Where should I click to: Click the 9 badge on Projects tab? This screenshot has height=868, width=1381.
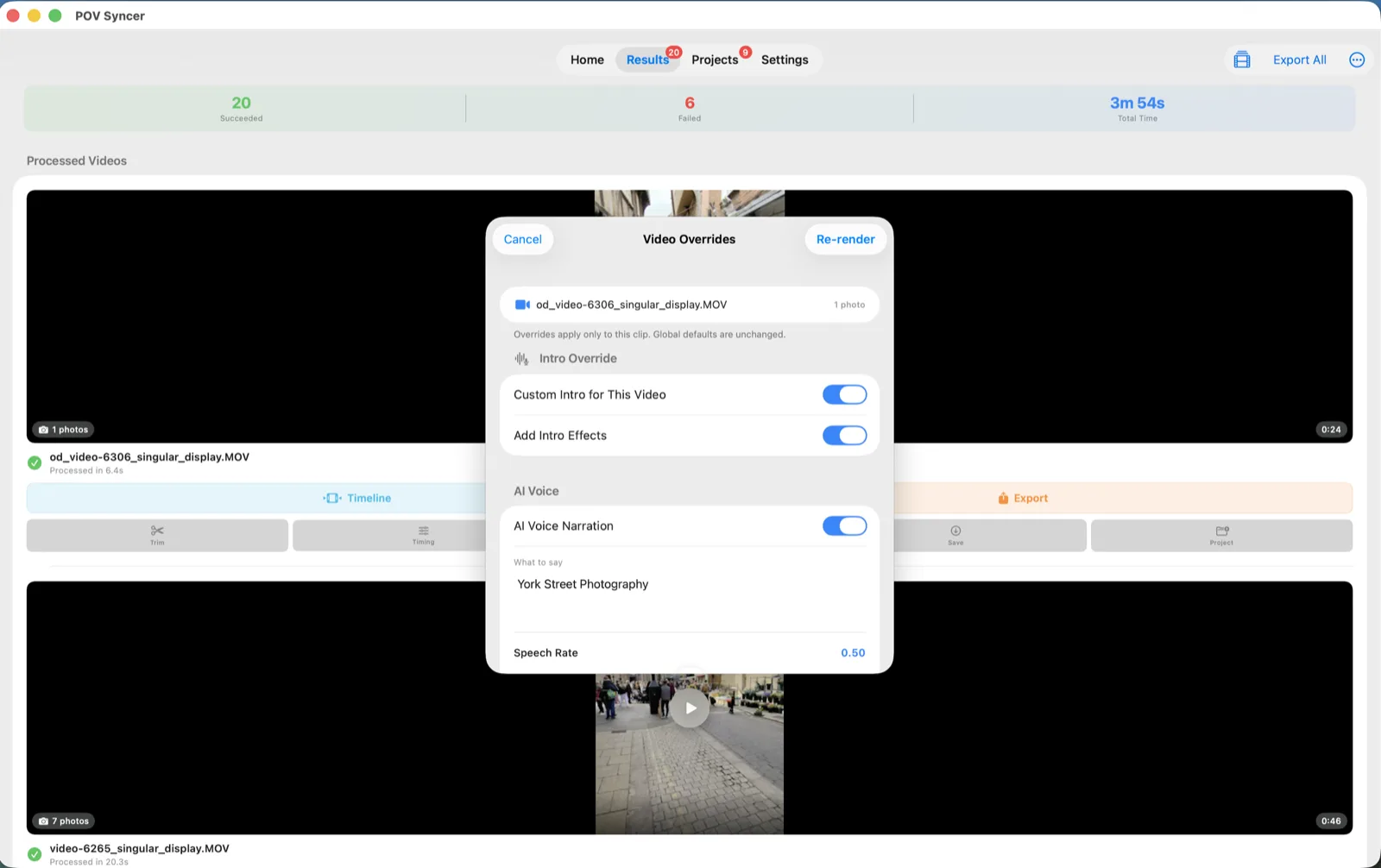pos(746,52)
